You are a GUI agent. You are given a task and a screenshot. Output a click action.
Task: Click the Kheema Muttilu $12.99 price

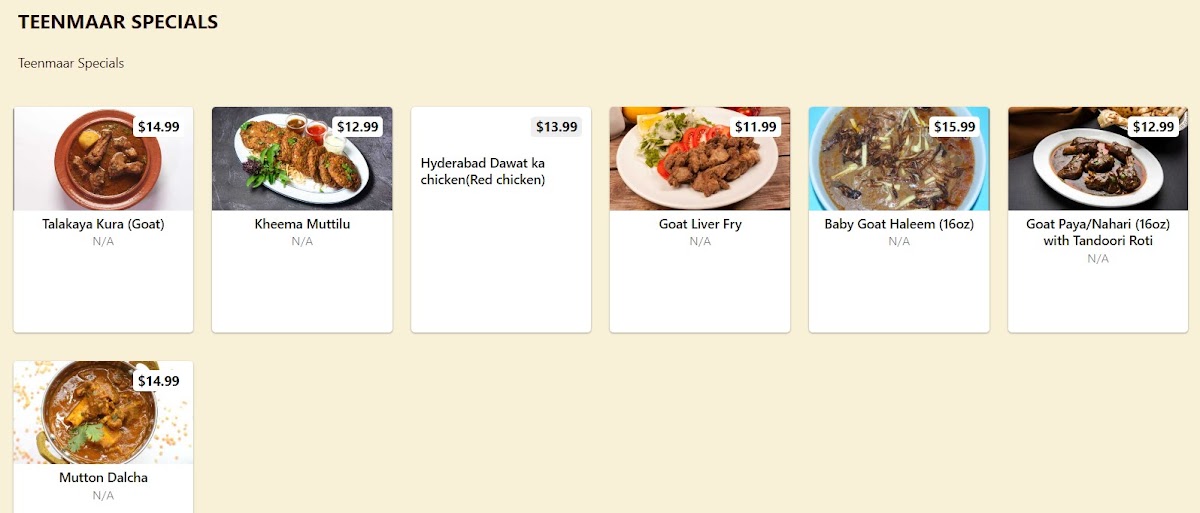point(357,127)
